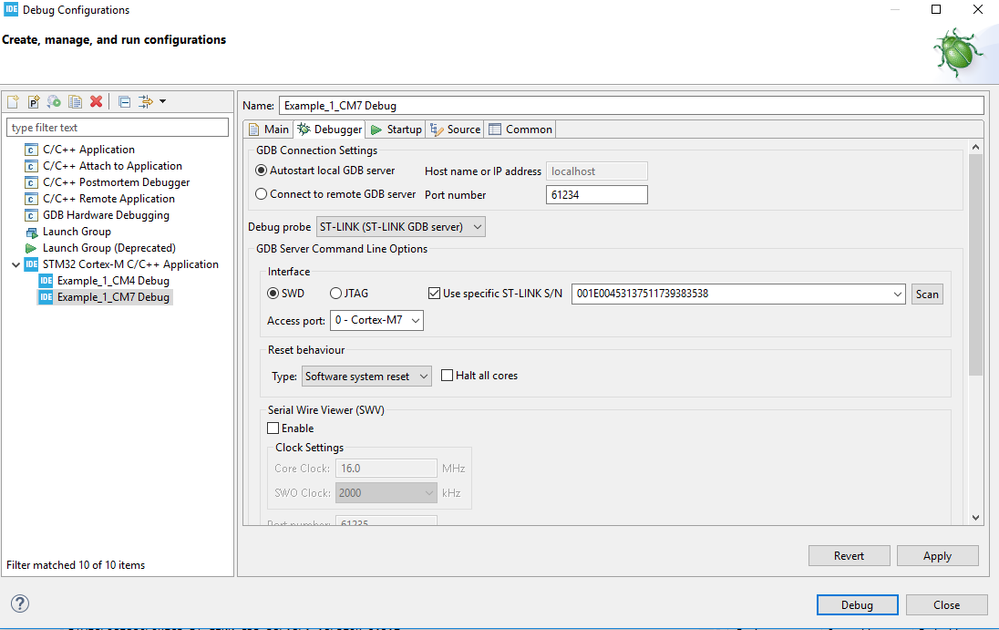Screen dimensions: 999x630
Task: Switch to the Debugger tab
Action: click(329, 129)
